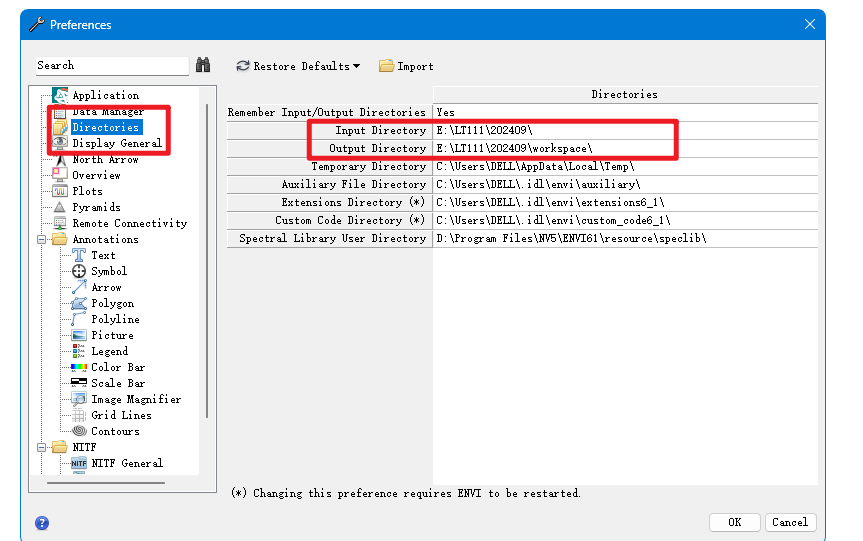Click the Plots icon
Image resolution: width=863 pixels, height=541 pixels.
(x=60, y=191)
